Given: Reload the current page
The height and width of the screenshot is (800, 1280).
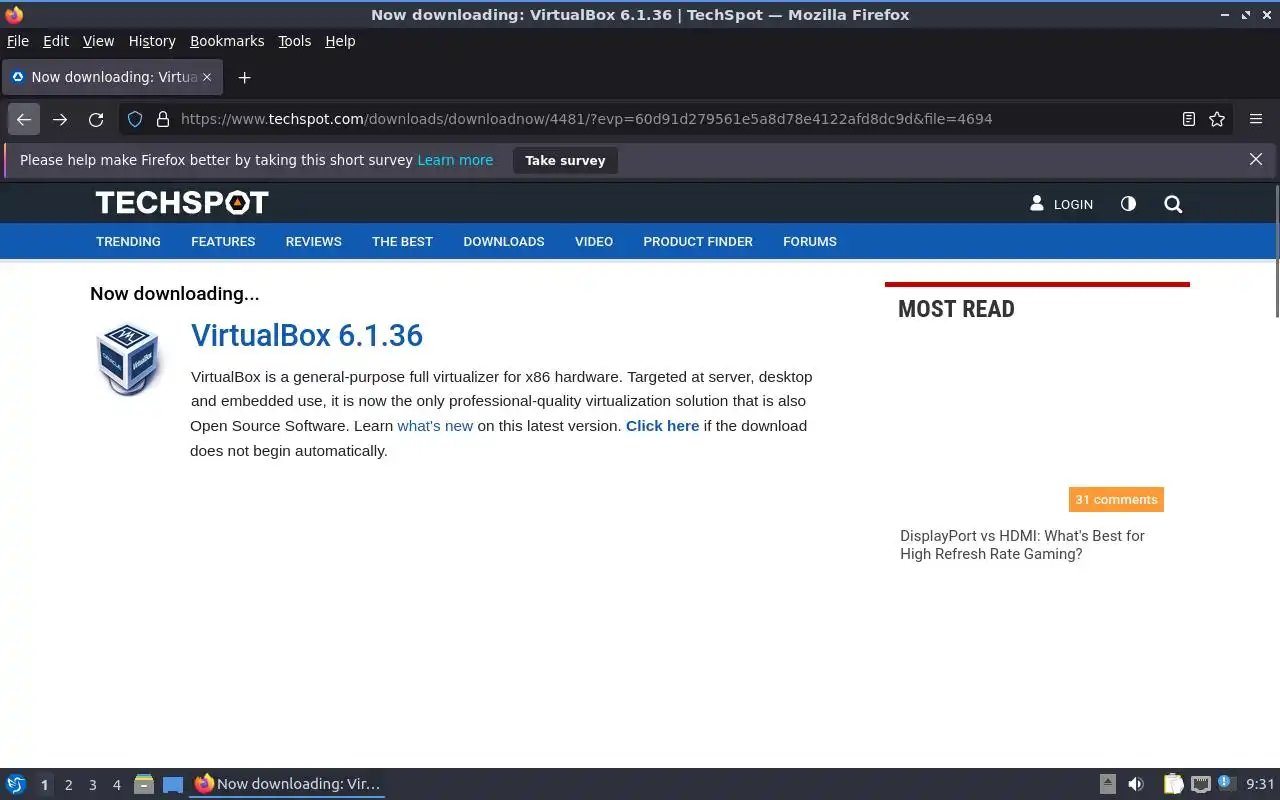Looking at the screenshot, I should click(x=96, y=119).
